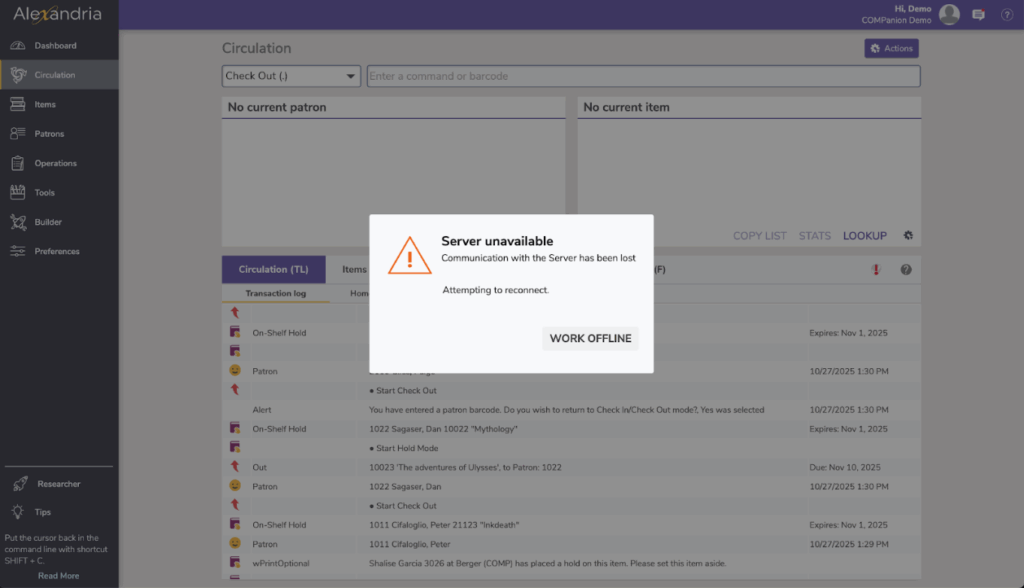Click the Read More link

pyautogui.click(x=58, y=576)
